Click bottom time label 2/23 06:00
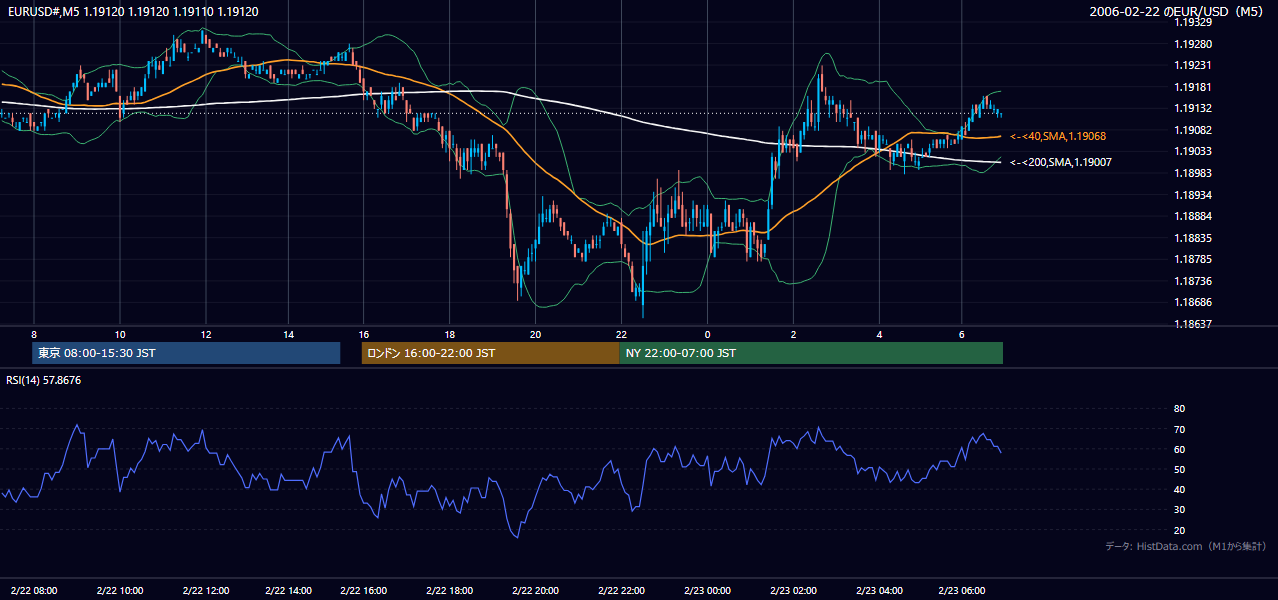Image resolution: width=1278 pixels, height=600 pixels. pos(963,590)
